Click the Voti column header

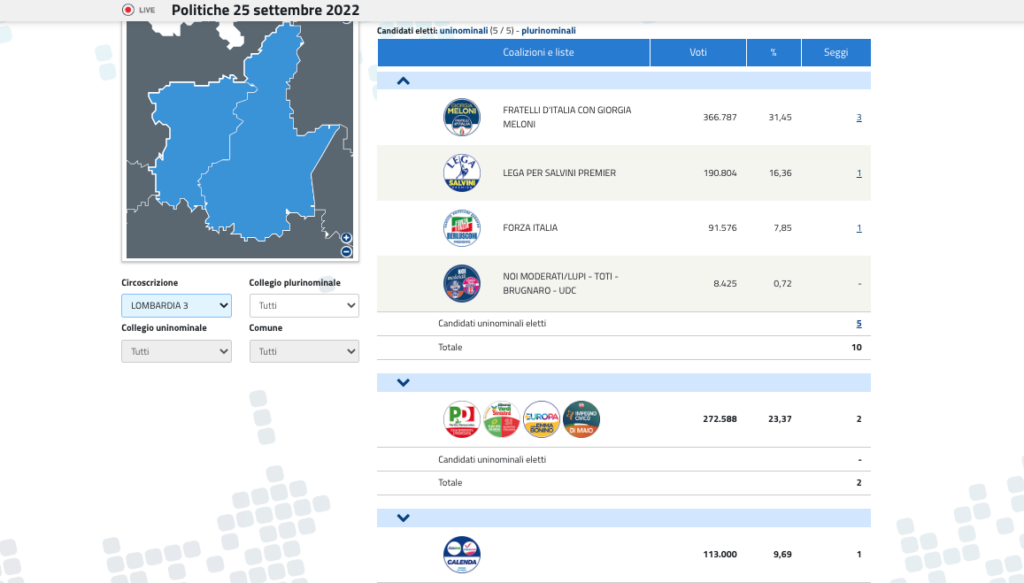point(698,52)
